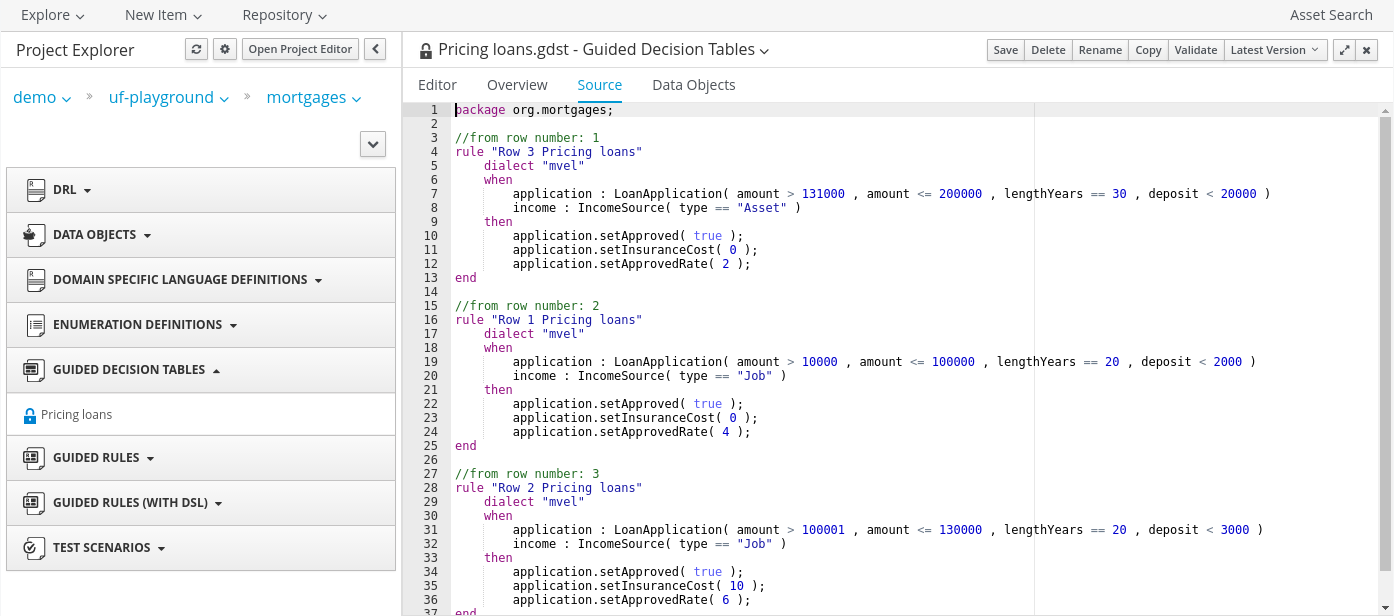1394x616 pixels.
Task: Select the Source tab
Action: click(x=600, y=85)
